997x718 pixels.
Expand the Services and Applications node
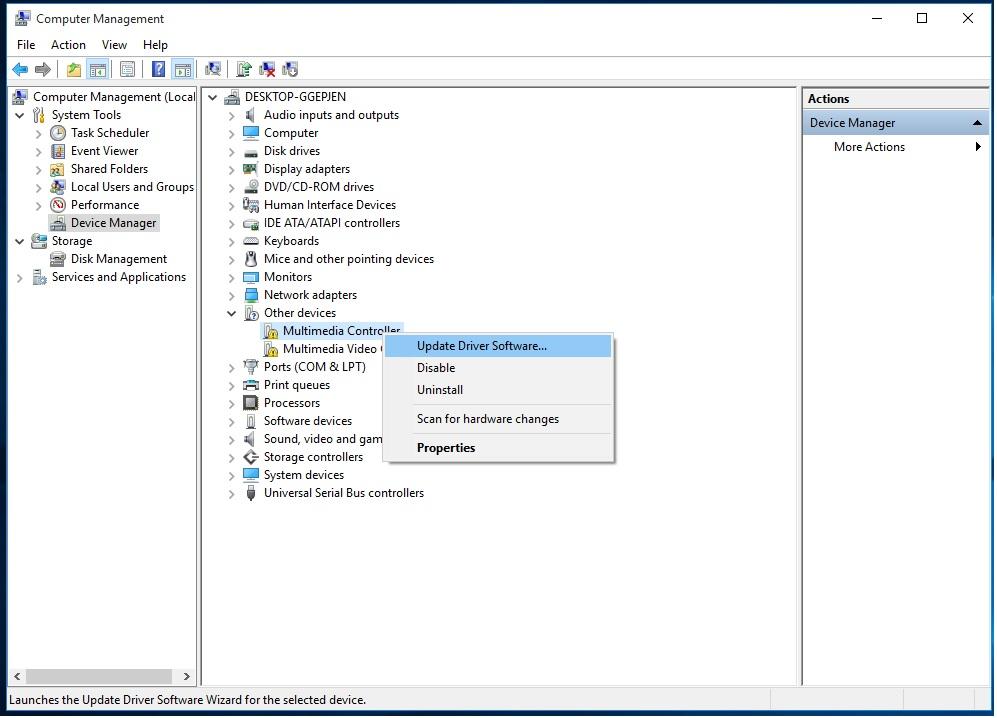point(20,278)
